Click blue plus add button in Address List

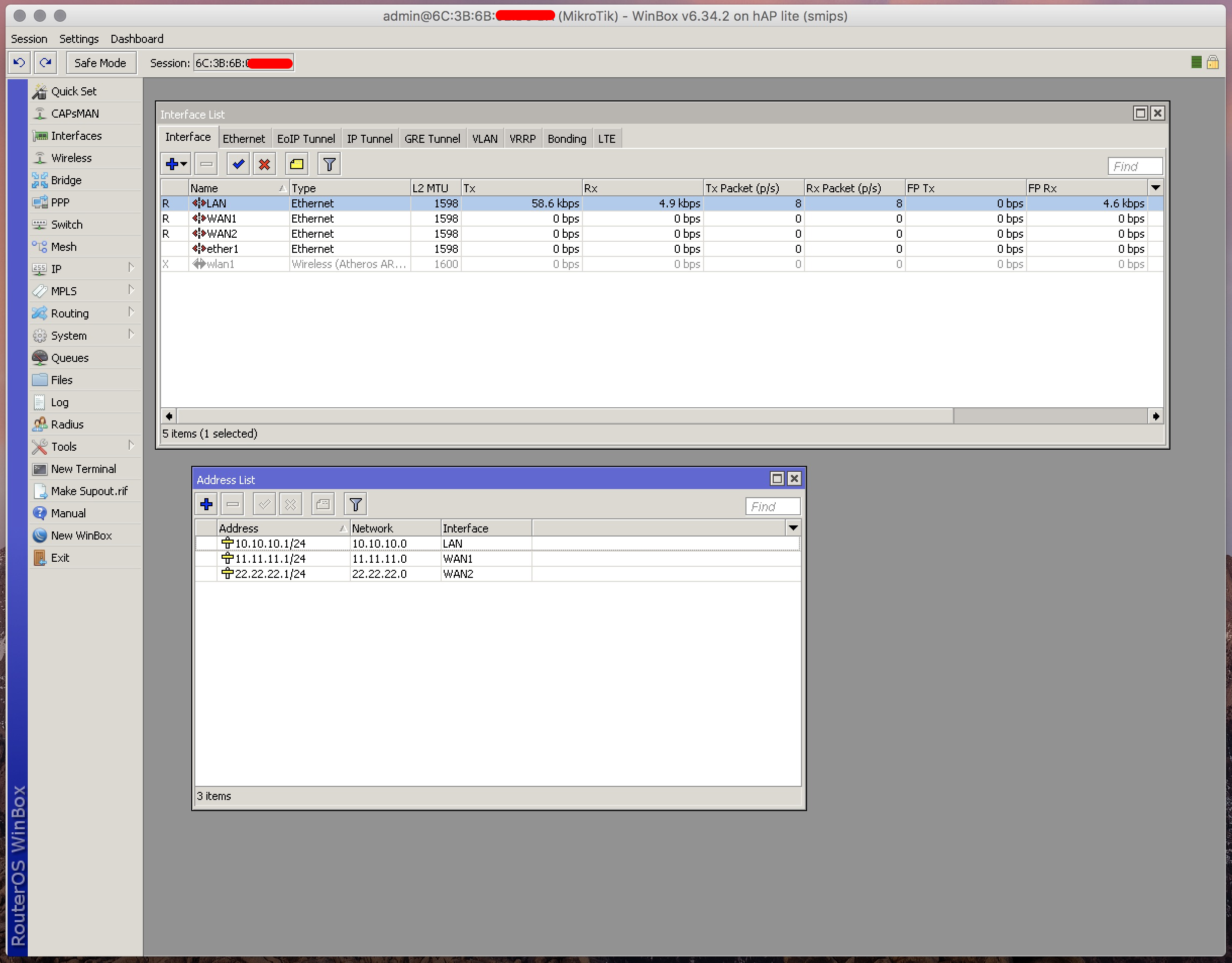206,504
